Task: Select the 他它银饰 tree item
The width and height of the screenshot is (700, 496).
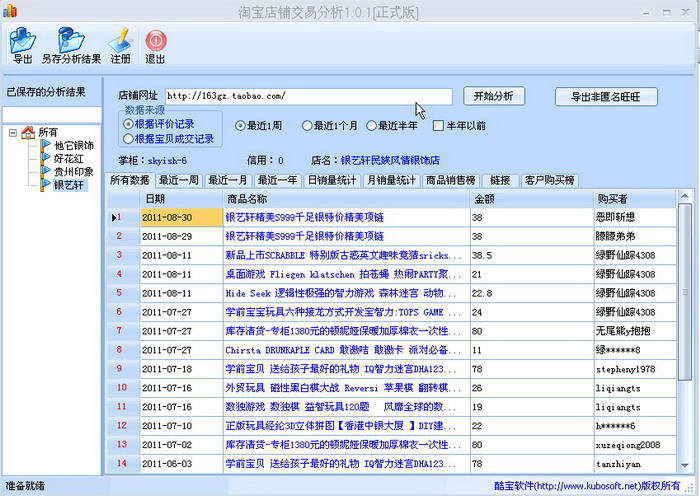Action: pos(74,146)
